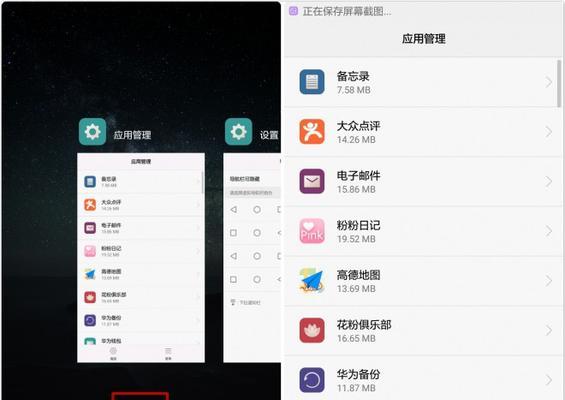Tap the 粉粉日记 Pink diary icon
565x400 pixels.
point(312,231)
